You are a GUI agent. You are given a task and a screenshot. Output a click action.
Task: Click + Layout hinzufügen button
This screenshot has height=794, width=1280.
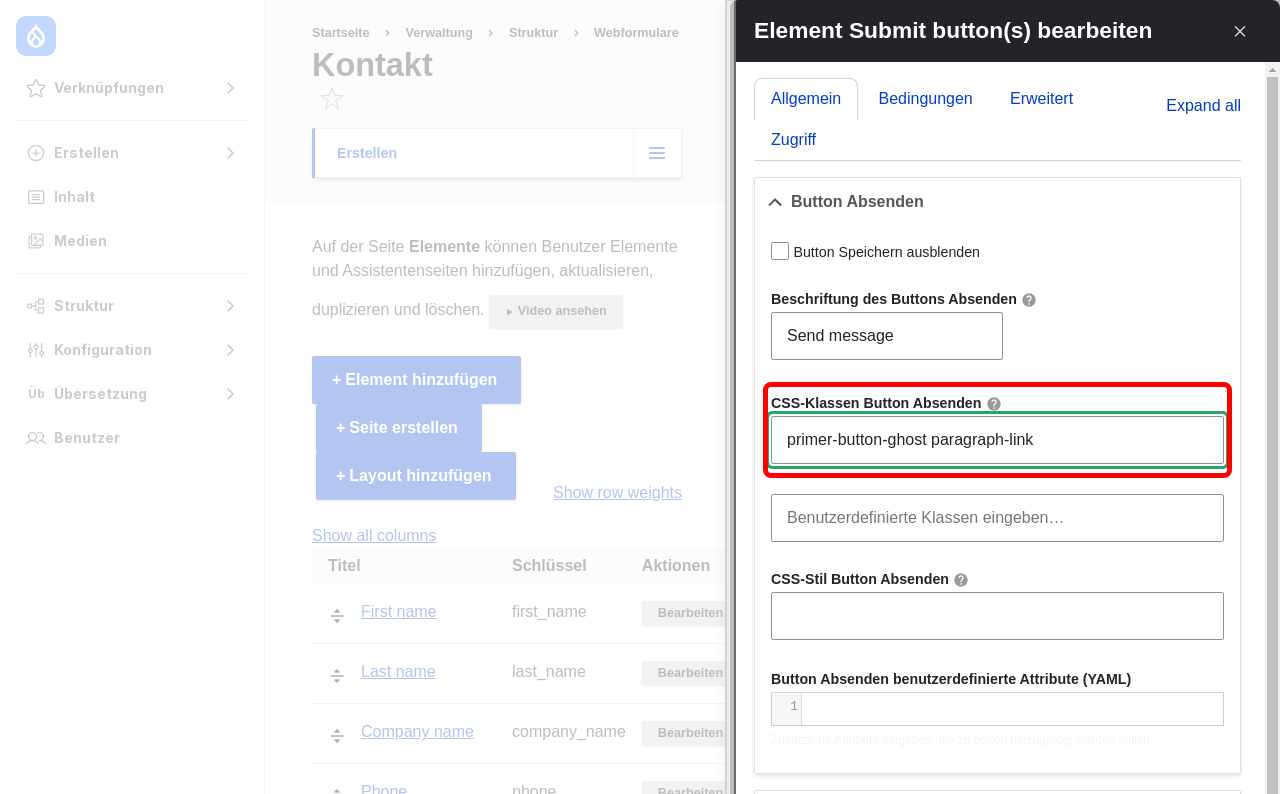pos(416,476)
